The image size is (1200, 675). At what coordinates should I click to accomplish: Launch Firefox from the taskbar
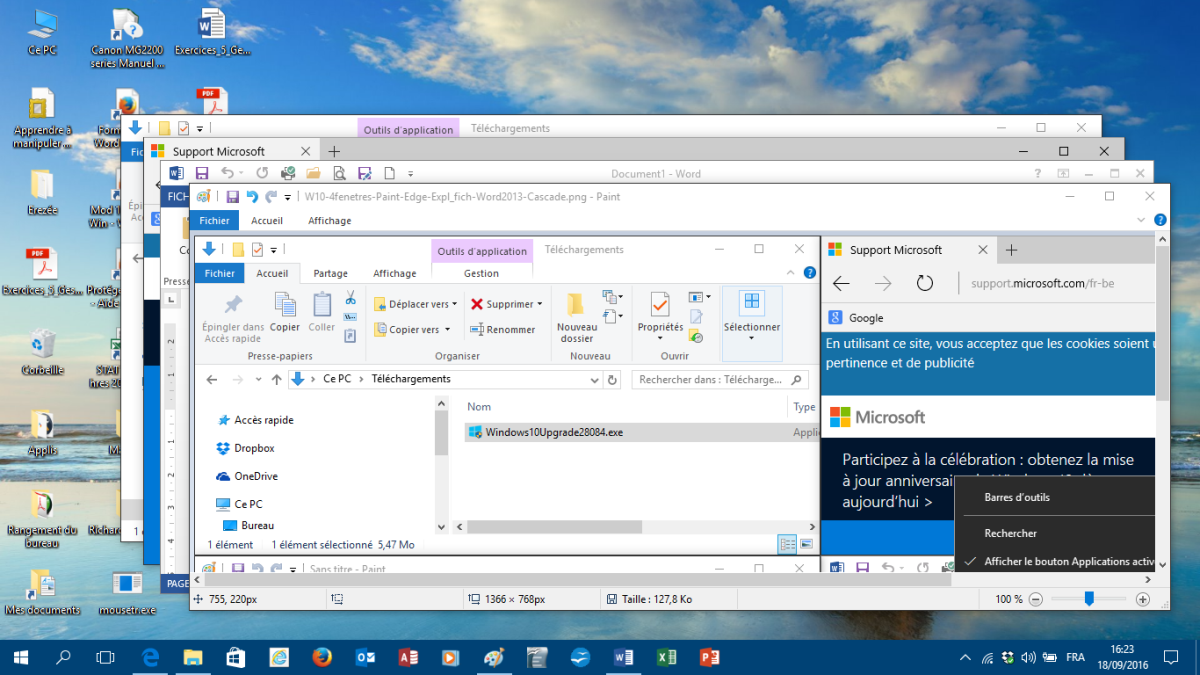point(322,657)
